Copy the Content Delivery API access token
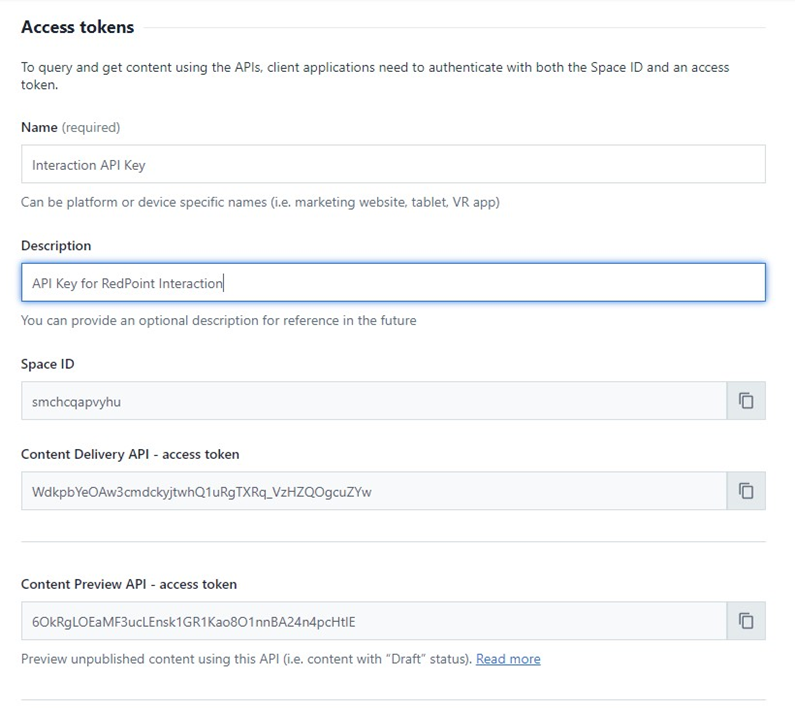Screen dimensions: 795x711 point(745,491)
